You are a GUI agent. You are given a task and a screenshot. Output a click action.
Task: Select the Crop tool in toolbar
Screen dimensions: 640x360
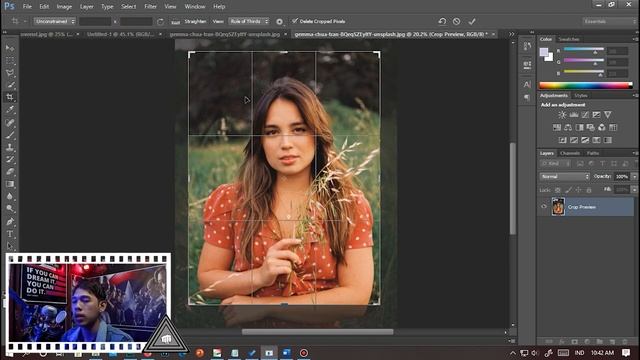coord(10,97)
